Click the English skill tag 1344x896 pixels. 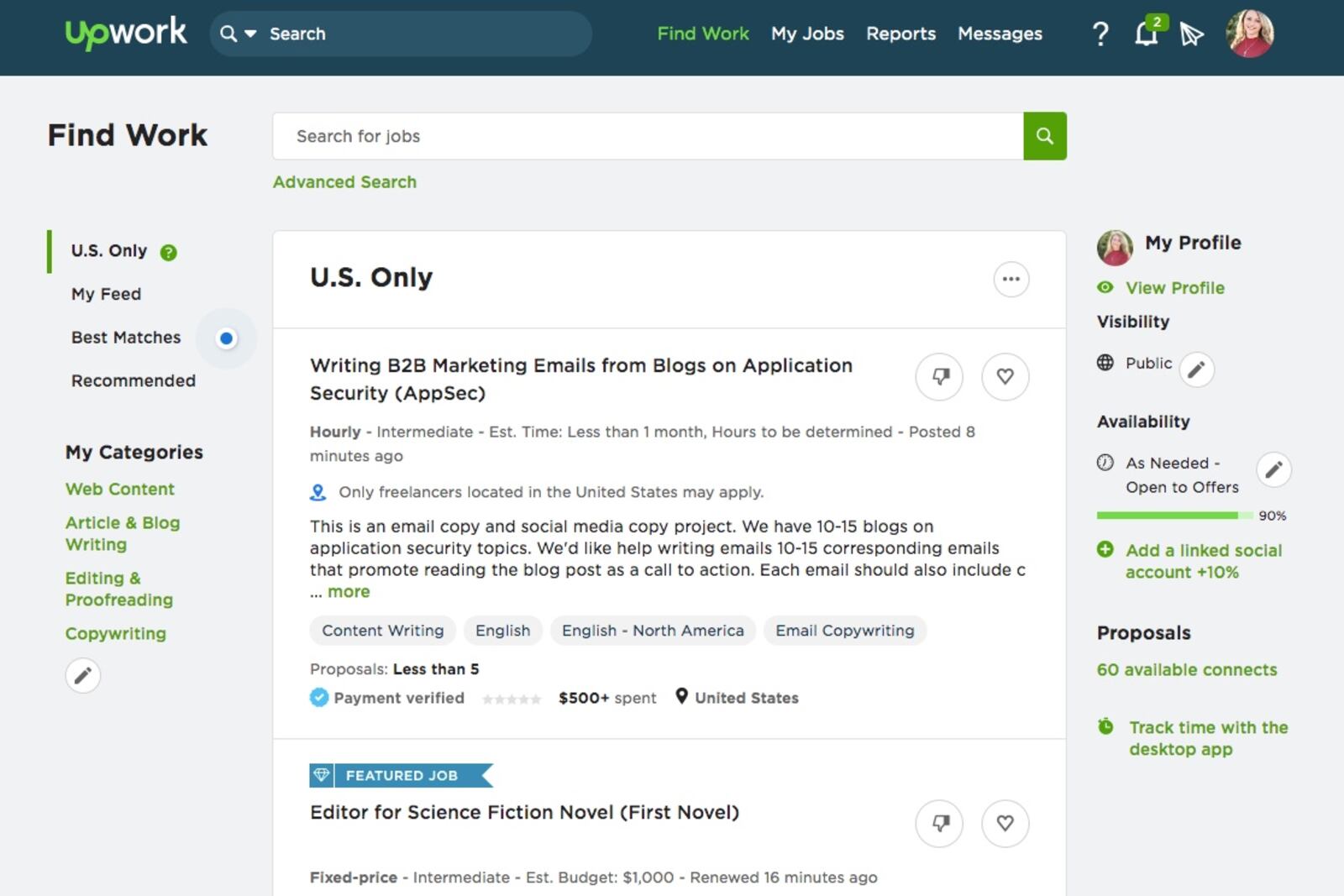(x=503, y=631)
